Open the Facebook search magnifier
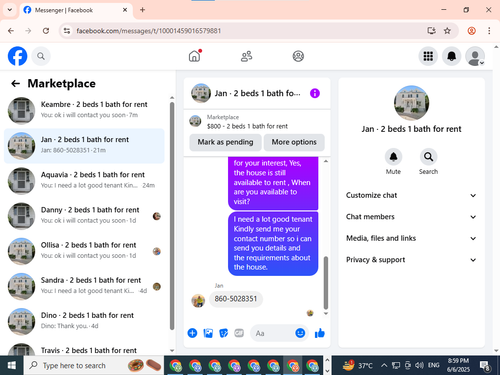Image resolution: width=500 pixels, height=375 pixels. 41,56
